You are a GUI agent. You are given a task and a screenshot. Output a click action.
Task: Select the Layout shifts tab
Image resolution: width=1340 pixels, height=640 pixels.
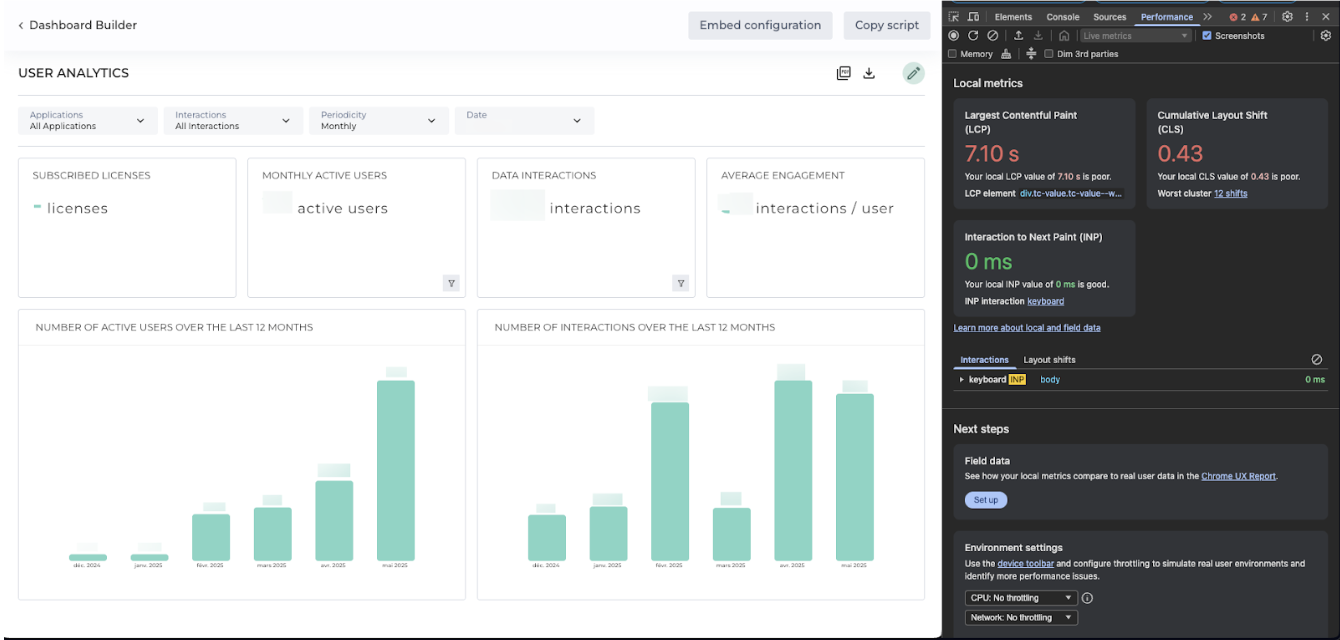pos(1049,360)
